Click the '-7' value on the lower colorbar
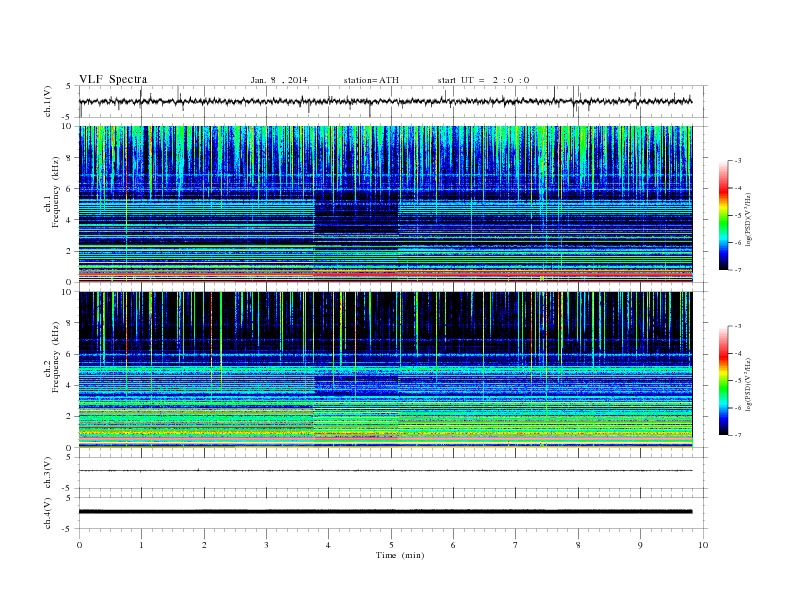 click(x=737, y=435)
